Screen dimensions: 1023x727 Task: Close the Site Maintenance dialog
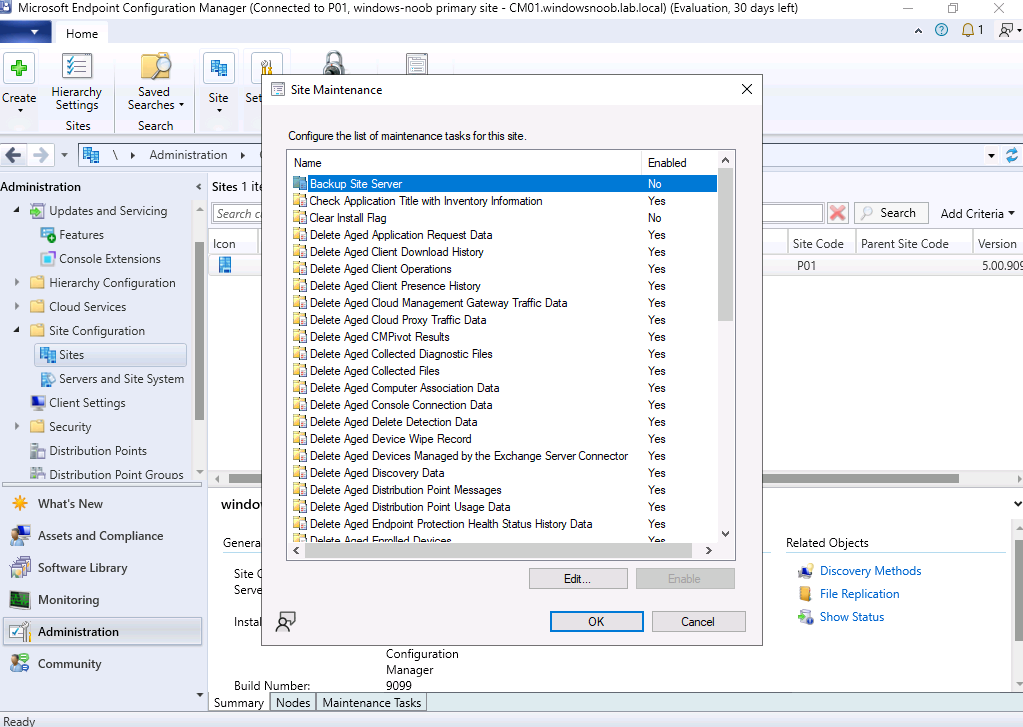747,89
